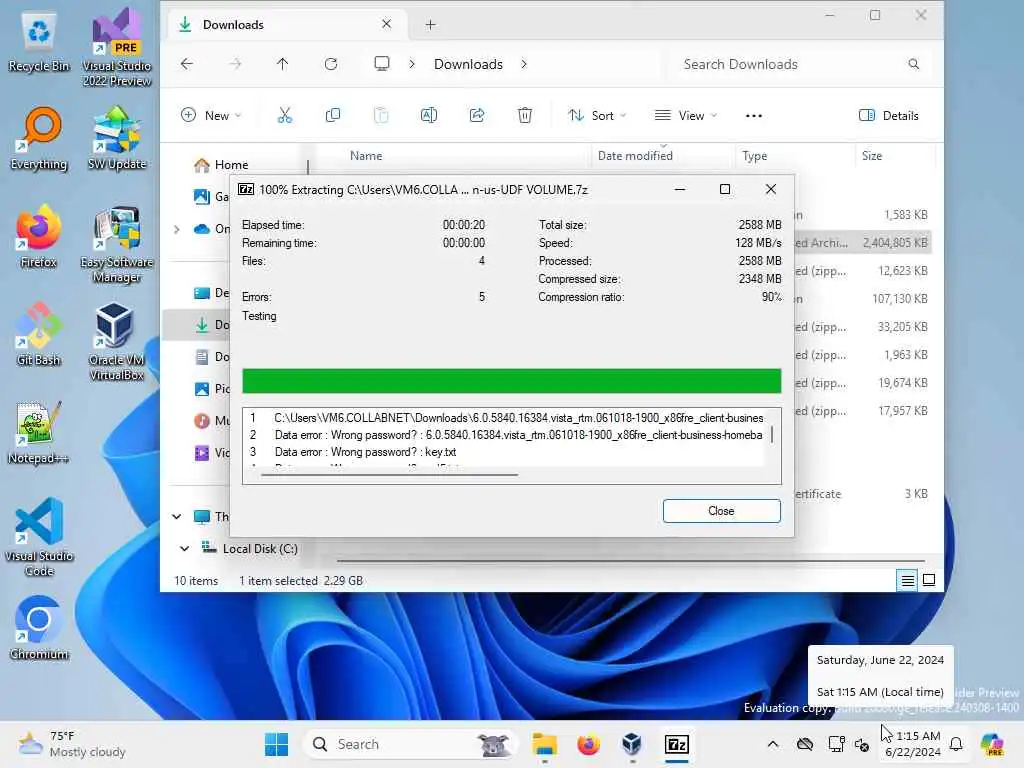Click the search magnifier in Search Downloads
Image resolution: width=1024 pixels, height=768 pixels.
tap(914, 64)
